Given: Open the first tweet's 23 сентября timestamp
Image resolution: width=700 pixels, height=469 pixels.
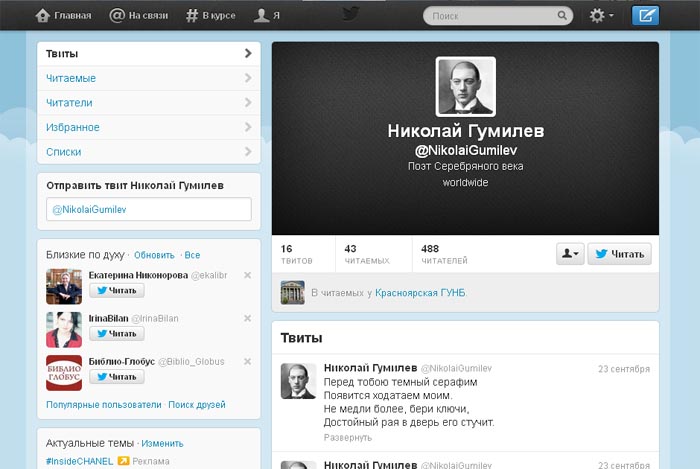Looking at the screenshot, I should pyautogui.click(x=624, y=369).
